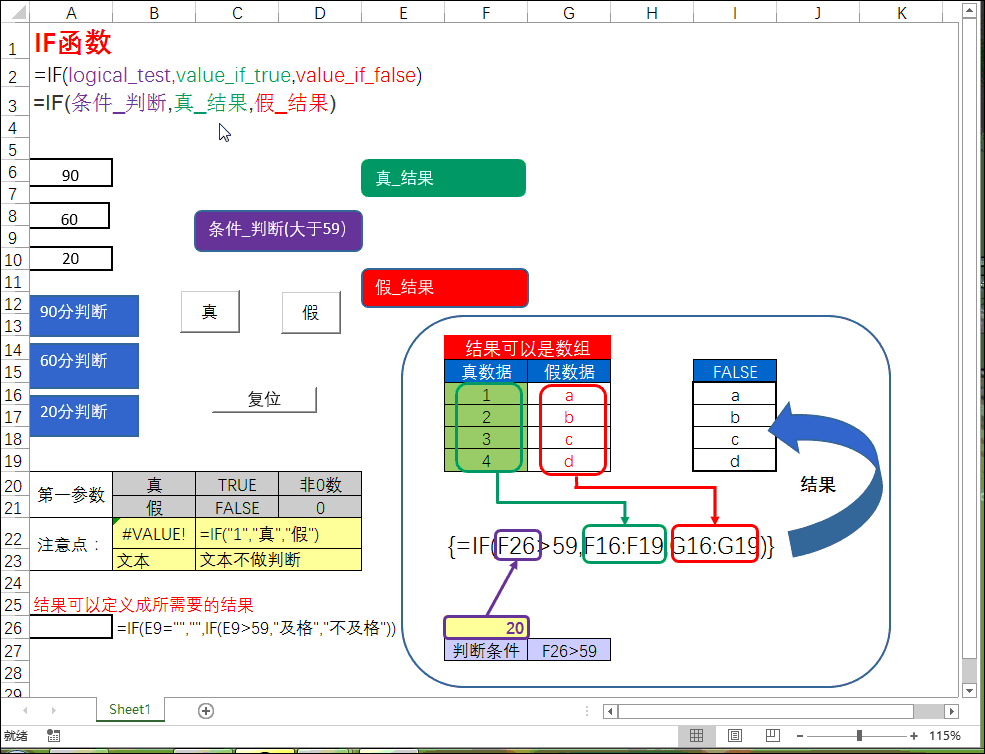Click the 真 button

(210, 312)
